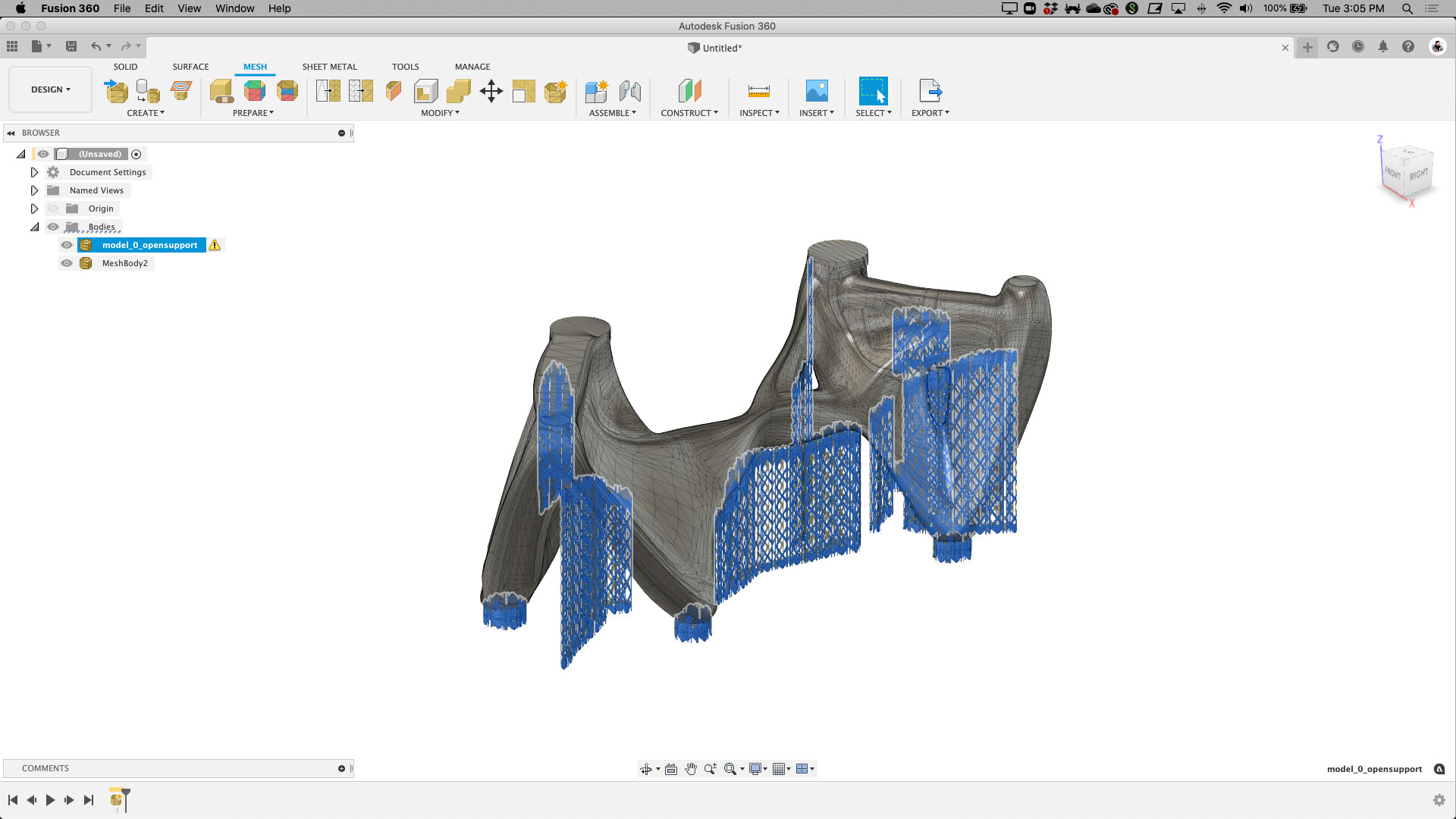This screenshot has width=1456, height=819.
Task: Click the Joint icon in Assemble
Action: [x=629, y=91]
